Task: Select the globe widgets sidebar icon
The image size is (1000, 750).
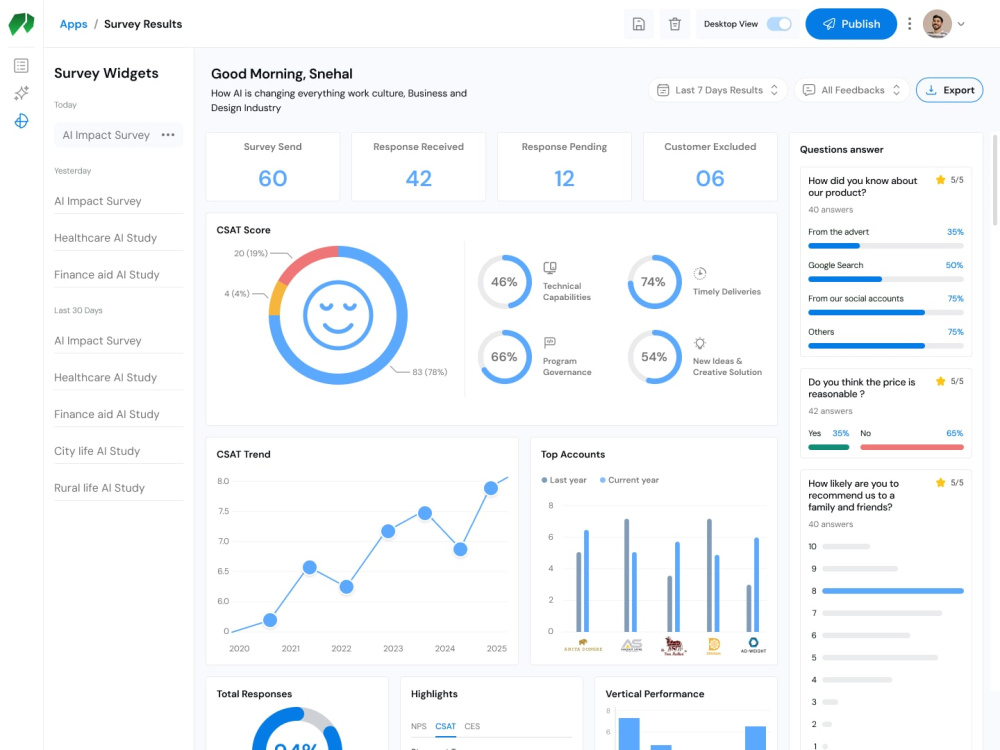Action: [x=21, y=121]
